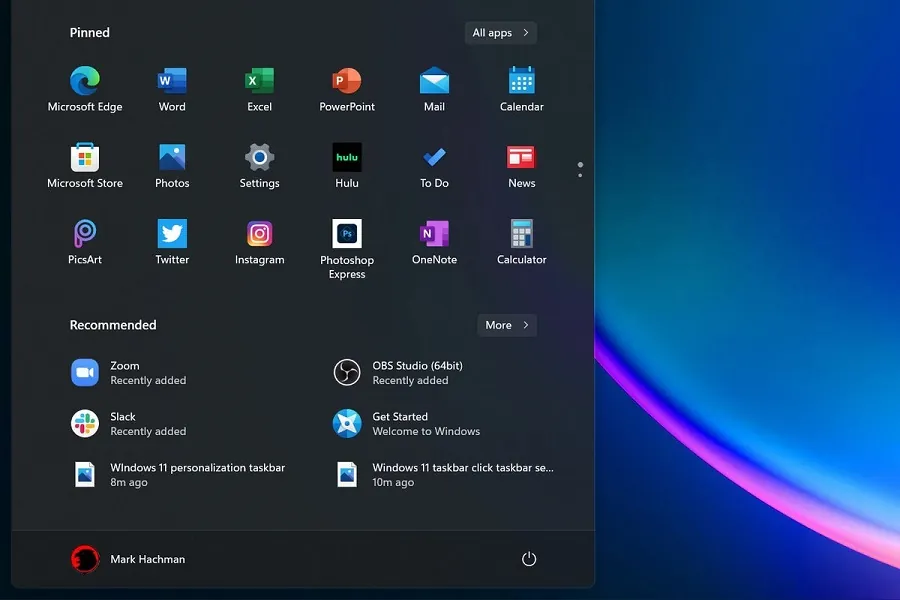Open recently added Zoom
Screen dimensions: 900x600
click(129, 373)
